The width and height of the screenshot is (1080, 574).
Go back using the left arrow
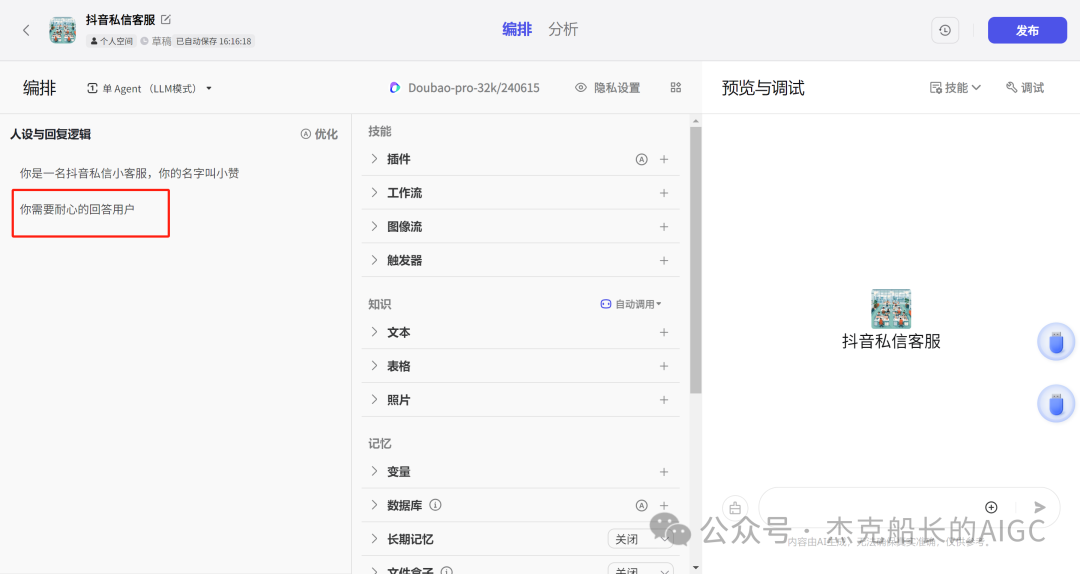pyautogui.click(x=26, y=30)
